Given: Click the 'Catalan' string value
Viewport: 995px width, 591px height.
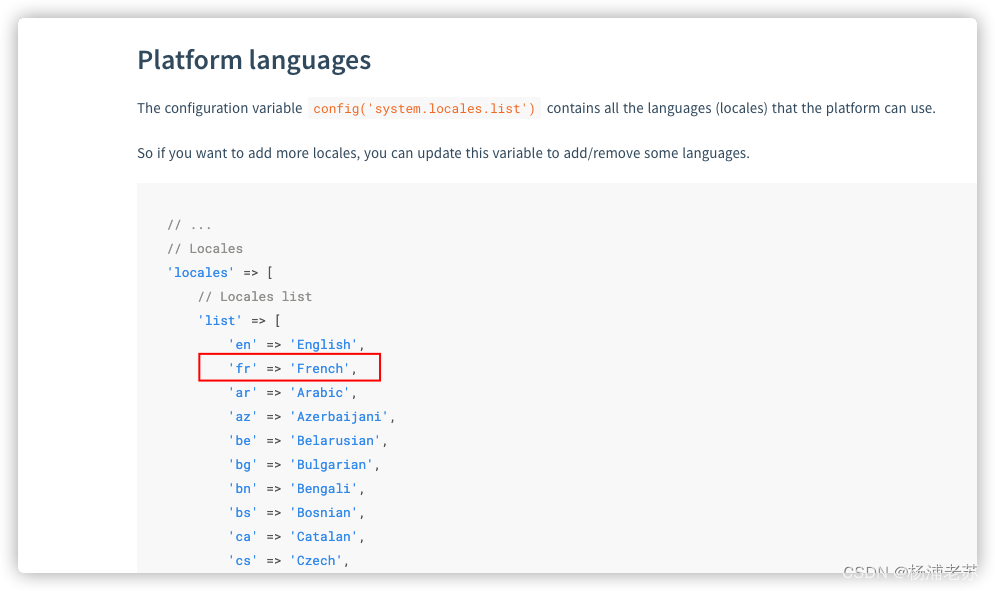Looking at the screenshot, I should [323, 537].
